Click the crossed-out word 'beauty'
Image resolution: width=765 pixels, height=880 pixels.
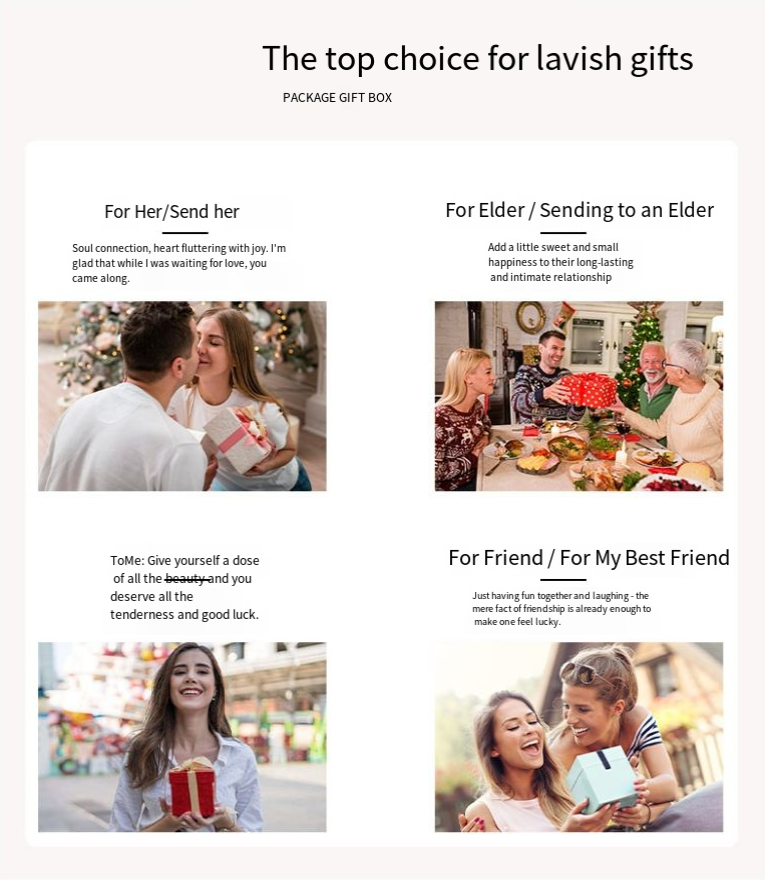(x=187, y=578)
